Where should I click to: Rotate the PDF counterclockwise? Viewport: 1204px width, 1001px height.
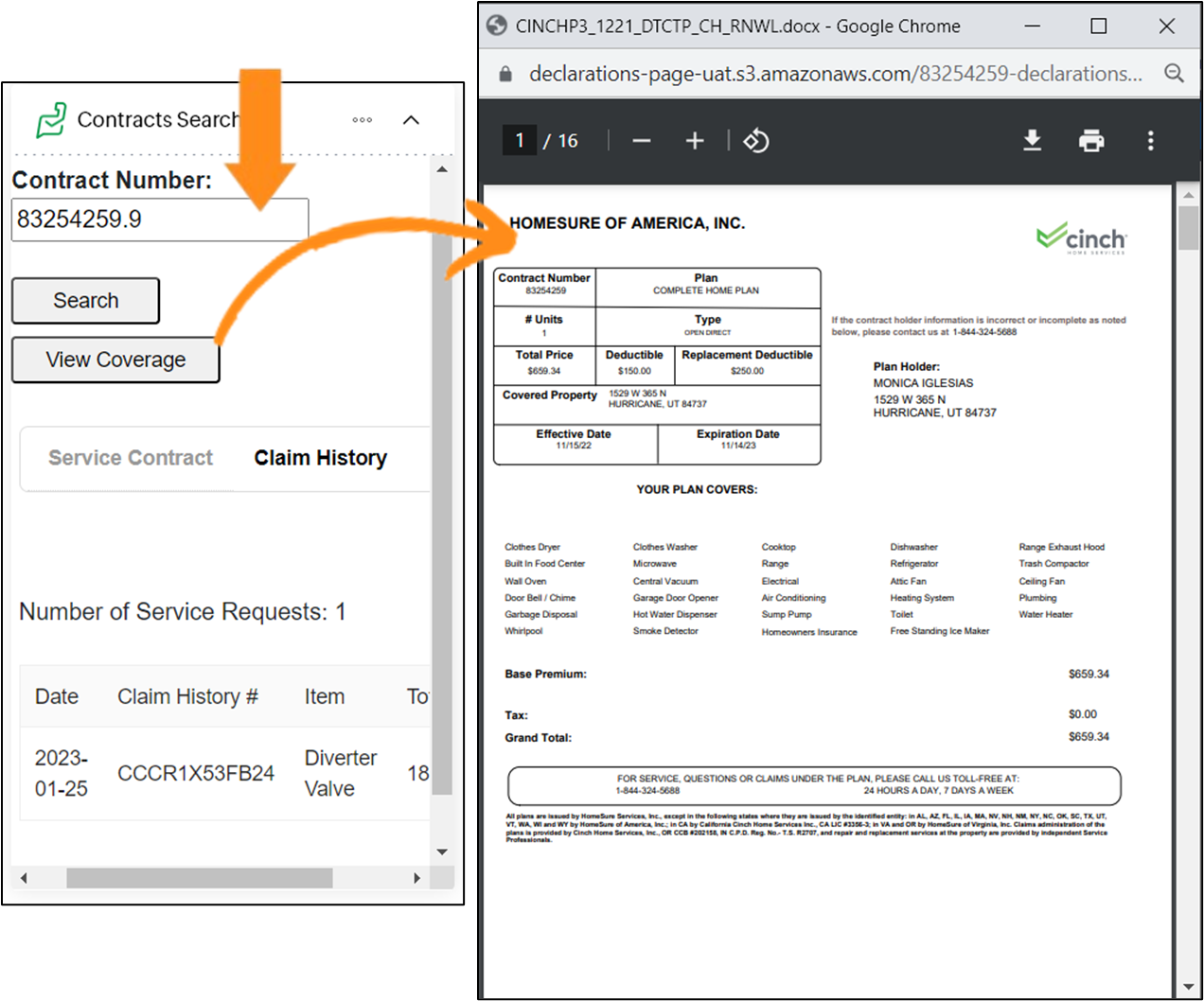tap(756, 141)
